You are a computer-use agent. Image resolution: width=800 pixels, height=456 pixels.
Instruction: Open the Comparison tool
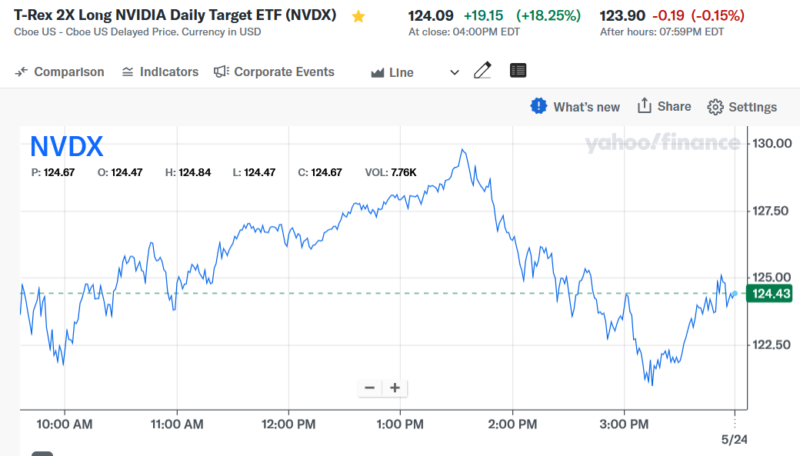59,72
